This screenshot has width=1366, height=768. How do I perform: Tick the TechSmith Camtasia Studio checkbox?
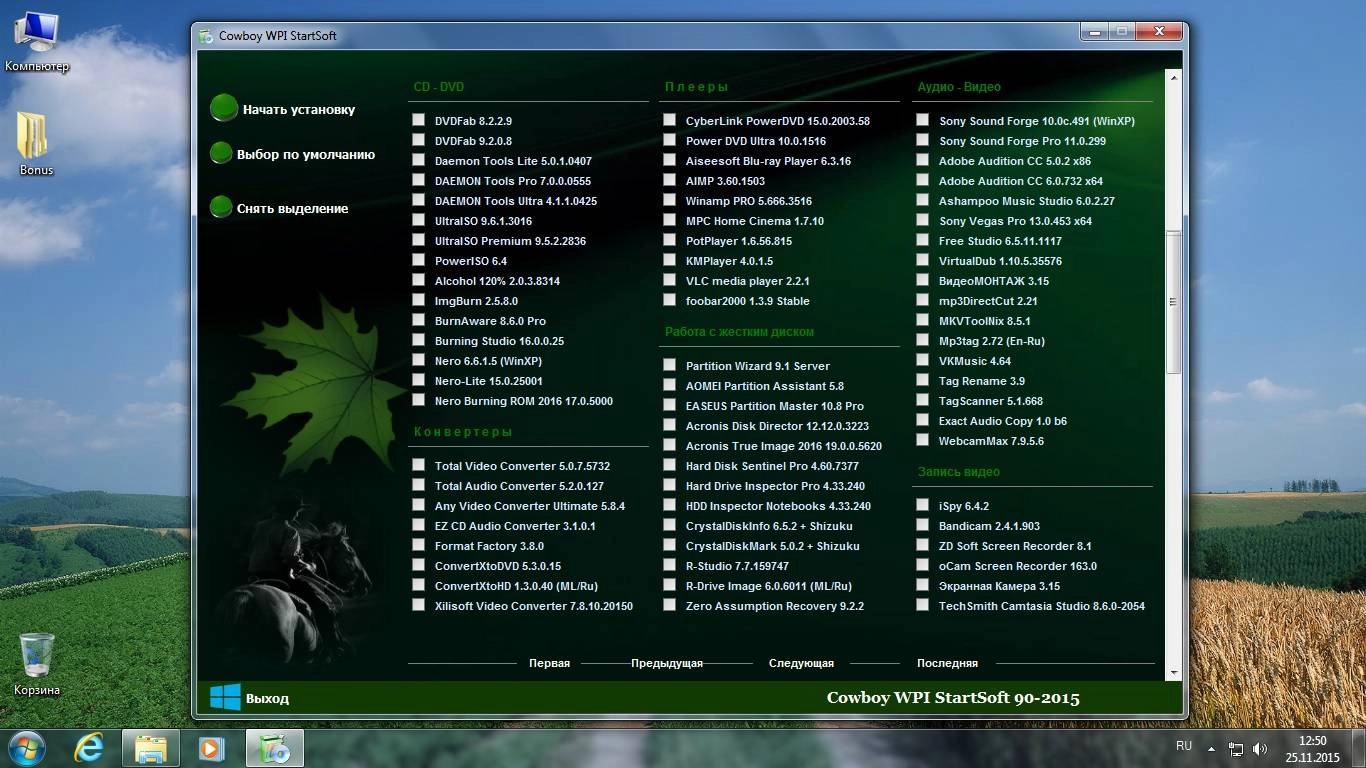(x=922, y=605)
